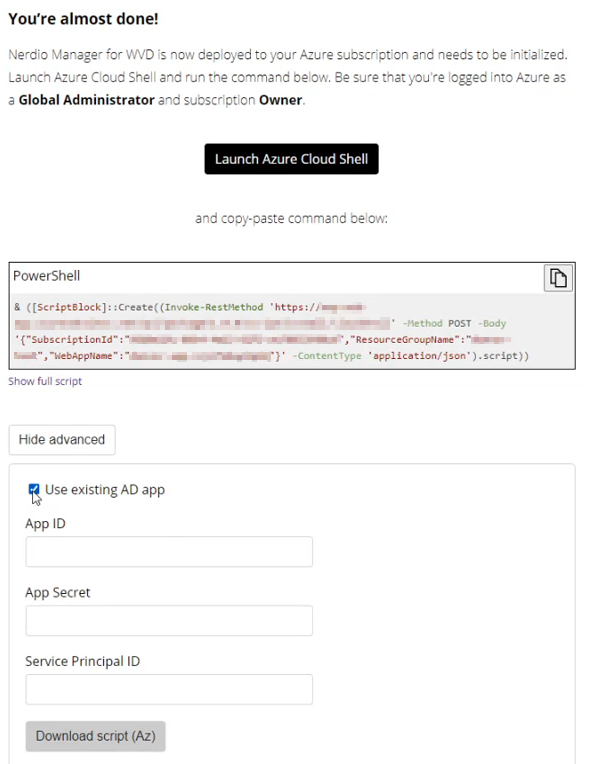Viewport: 596px width, 764px height.
Task: Select the 'application/json' text in script
Action: point(419,356)
